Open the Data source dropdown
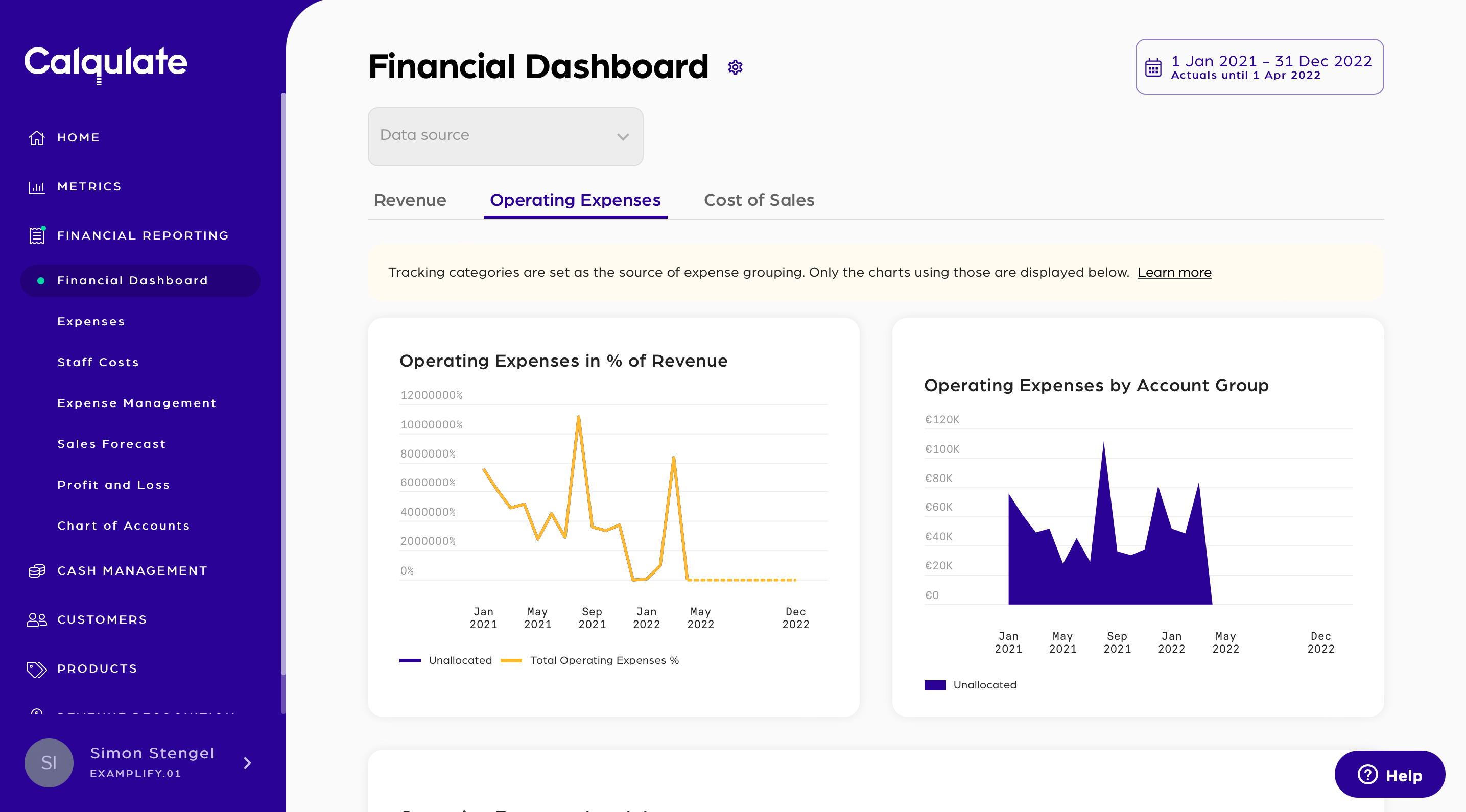 [x=505, y=136]
